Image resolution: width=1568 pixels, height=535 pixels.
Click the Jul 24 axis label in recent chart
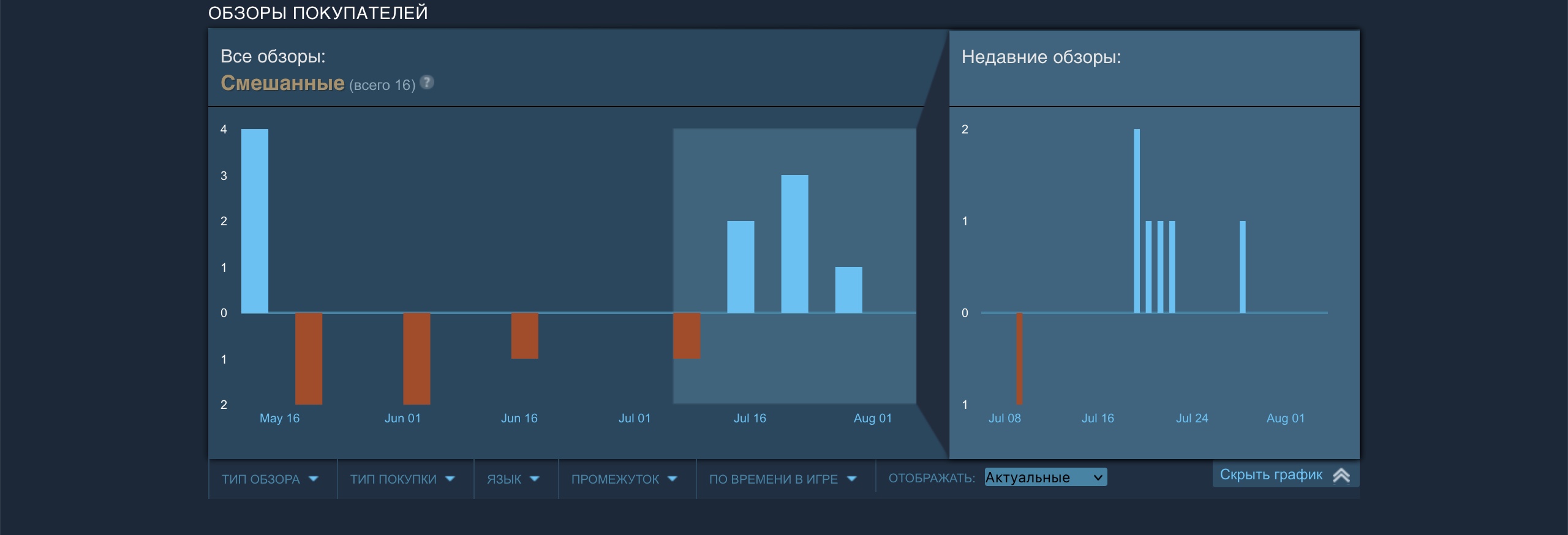(x=1192, y=418)
